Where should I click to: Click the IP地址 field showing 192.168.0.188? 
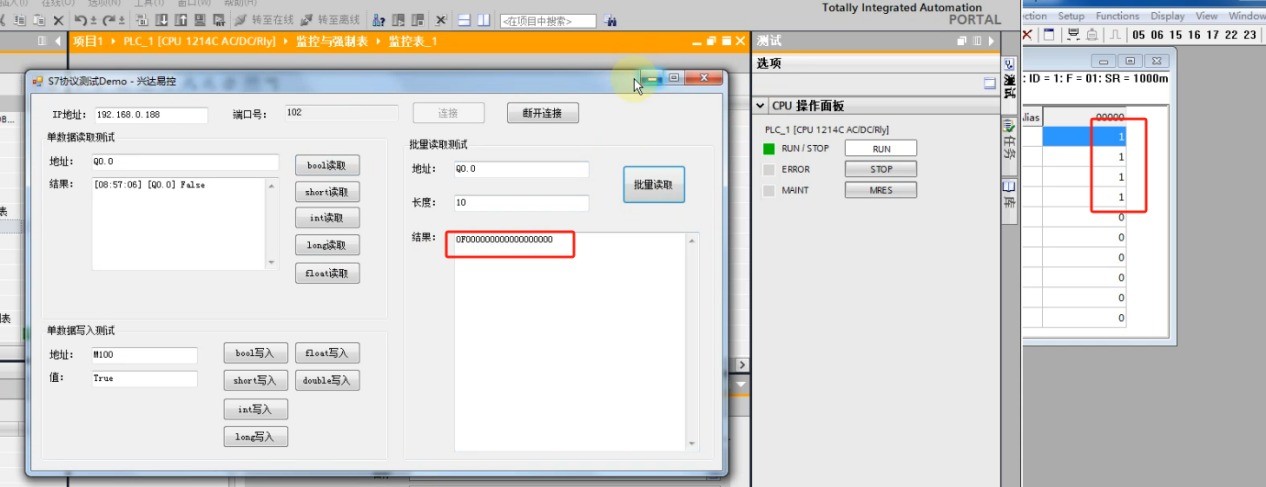(150, 114)
